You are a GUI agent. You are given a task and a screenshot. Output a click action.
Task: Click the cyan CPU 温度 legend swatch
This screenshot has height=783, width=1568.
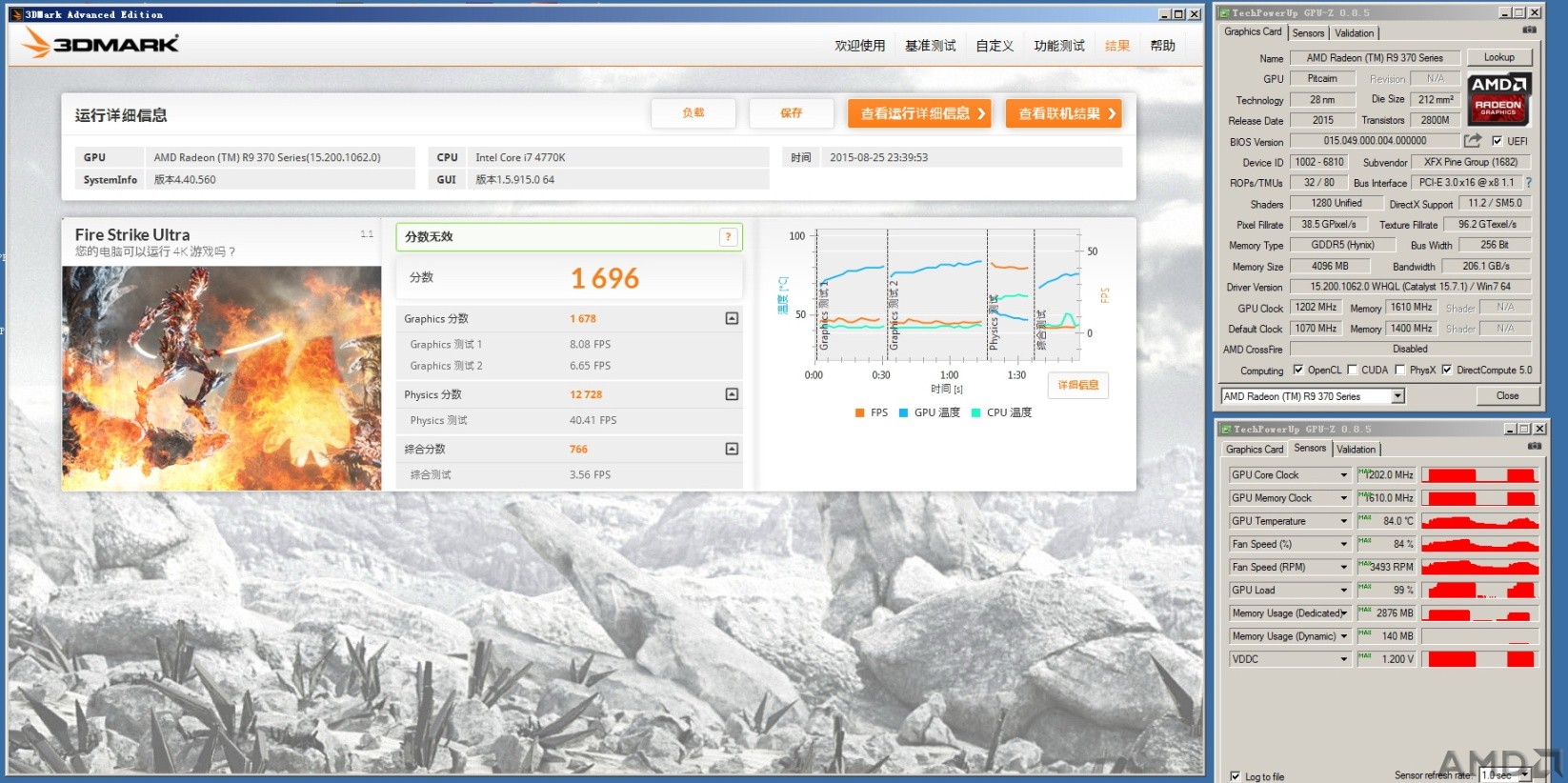[975, 413]
